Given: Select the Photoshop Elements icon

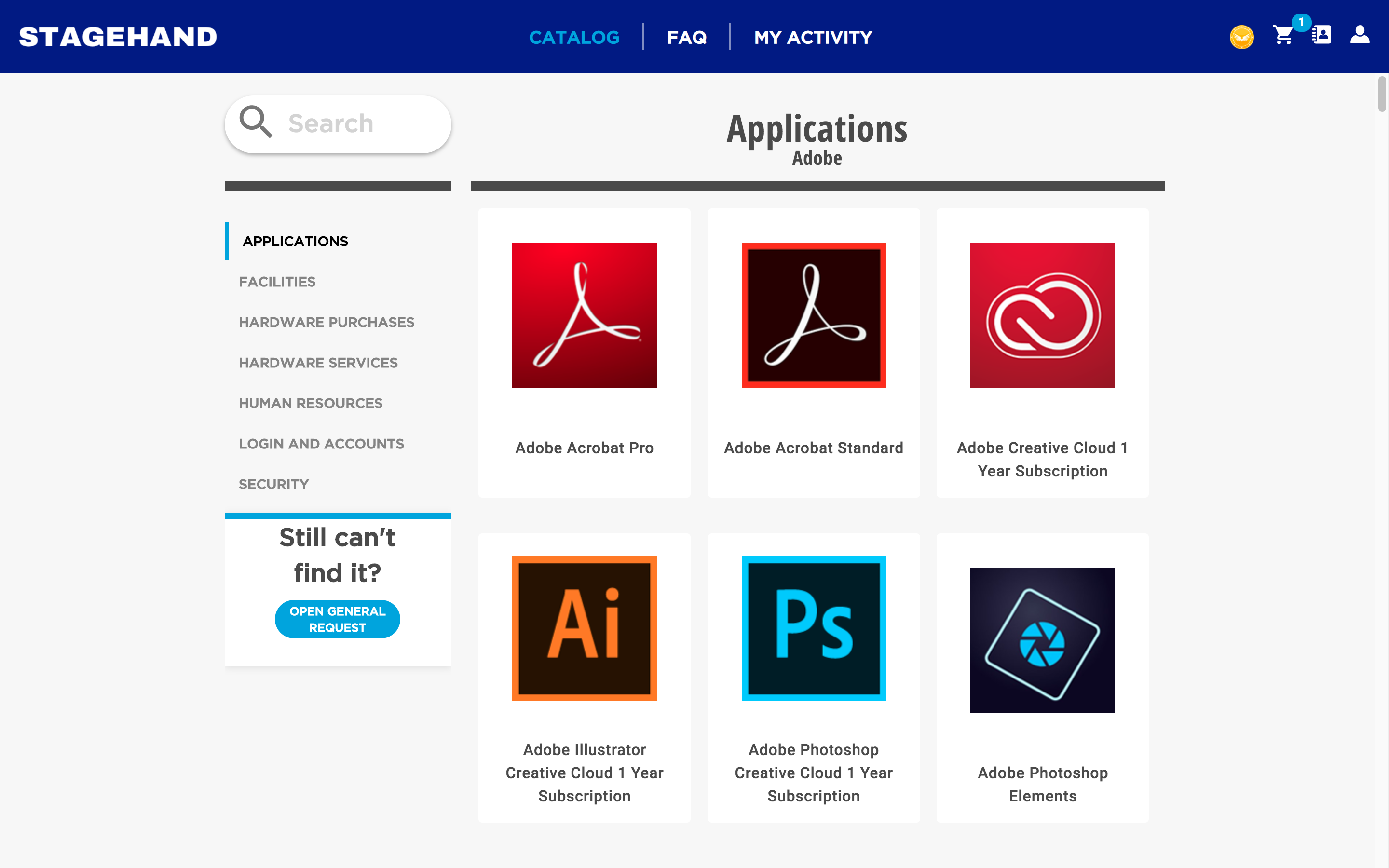Looking at the screenshot, I should [1042, 640].
